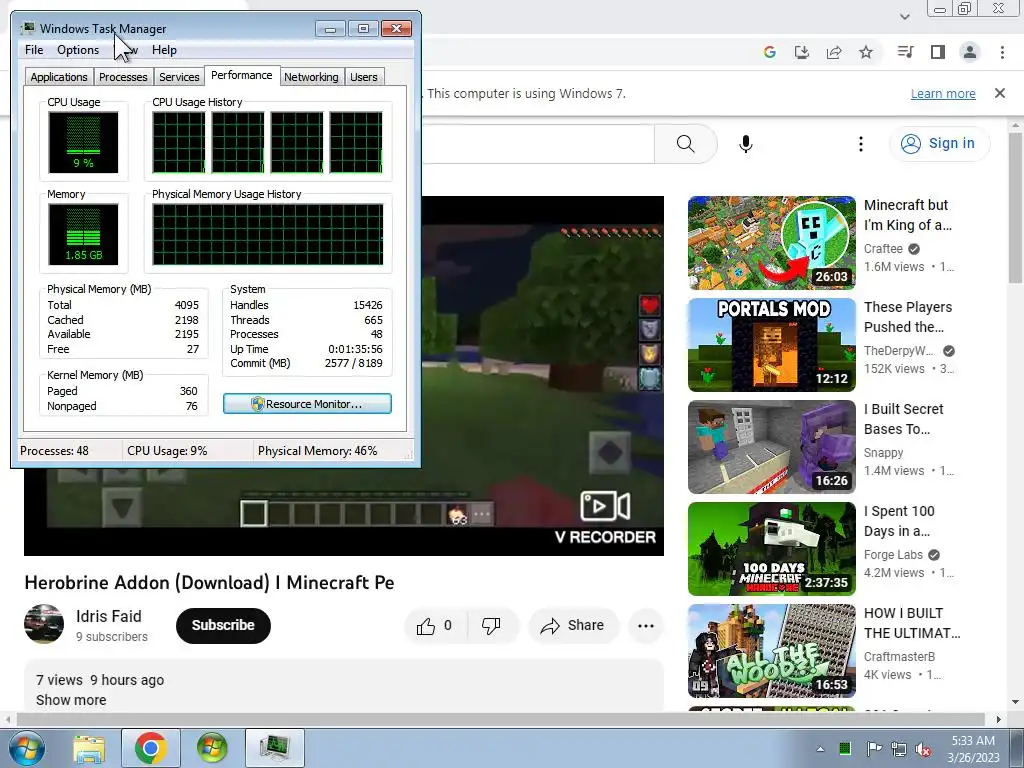1024x768 pixels.
Task: Open the Chrome three-dot menu
Action: (1002, 52)
